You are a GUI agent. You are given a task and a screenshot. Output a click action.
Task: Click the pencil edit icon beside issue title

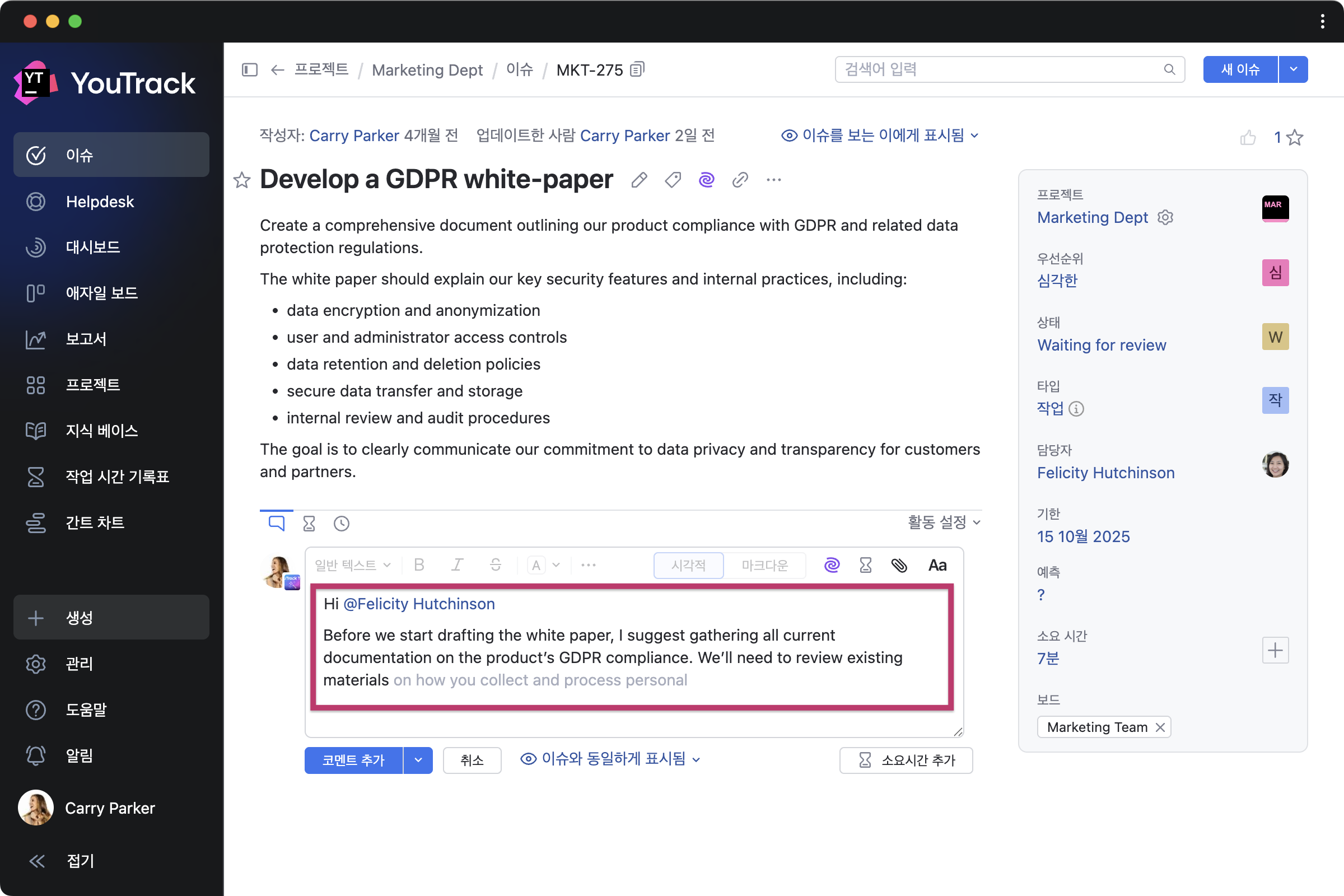639,180
